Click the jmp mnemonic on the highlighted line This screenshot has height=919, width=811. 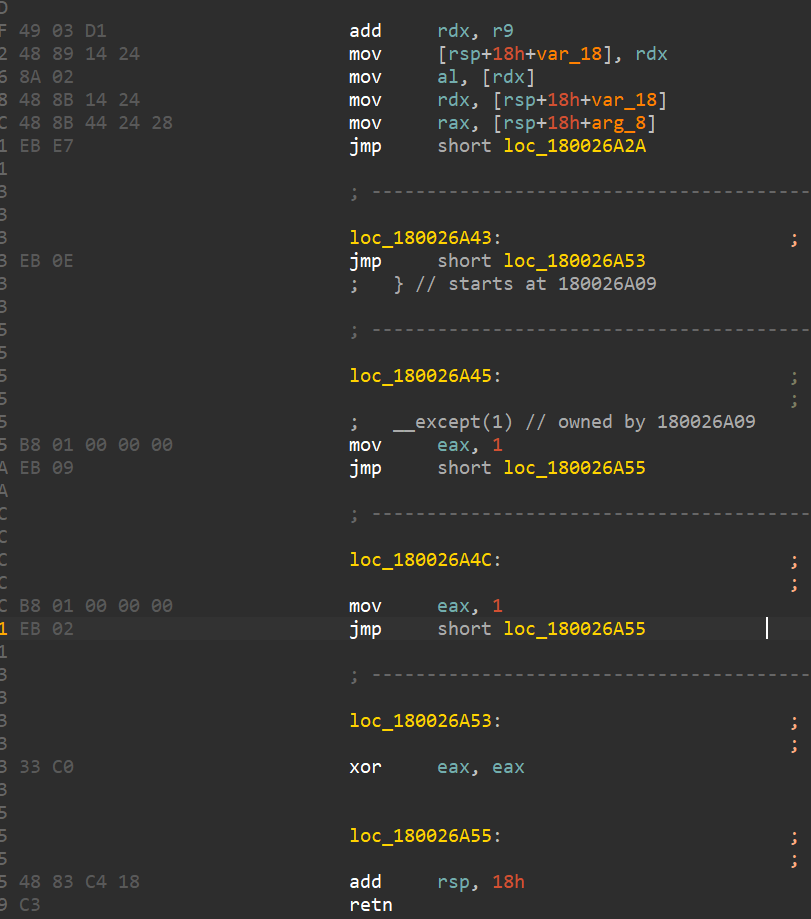(366, 629)
